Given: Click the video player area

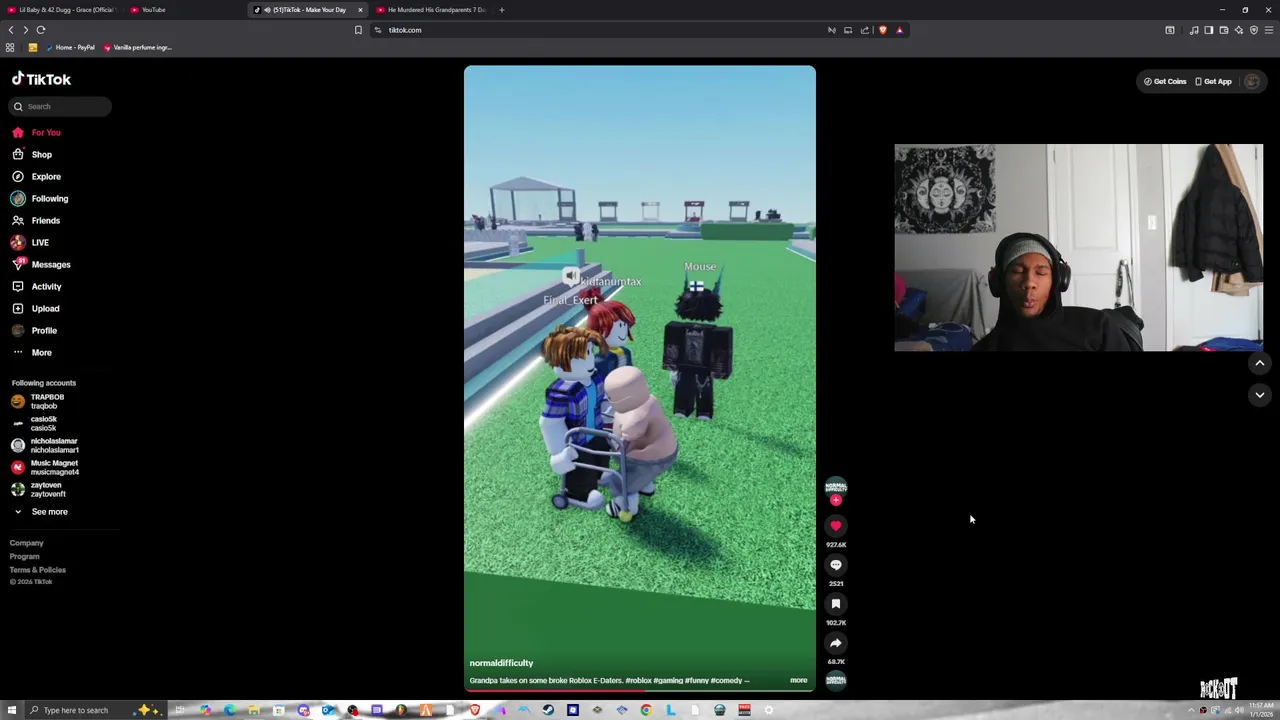Looking at the screenshot, I should coord(640,379).
